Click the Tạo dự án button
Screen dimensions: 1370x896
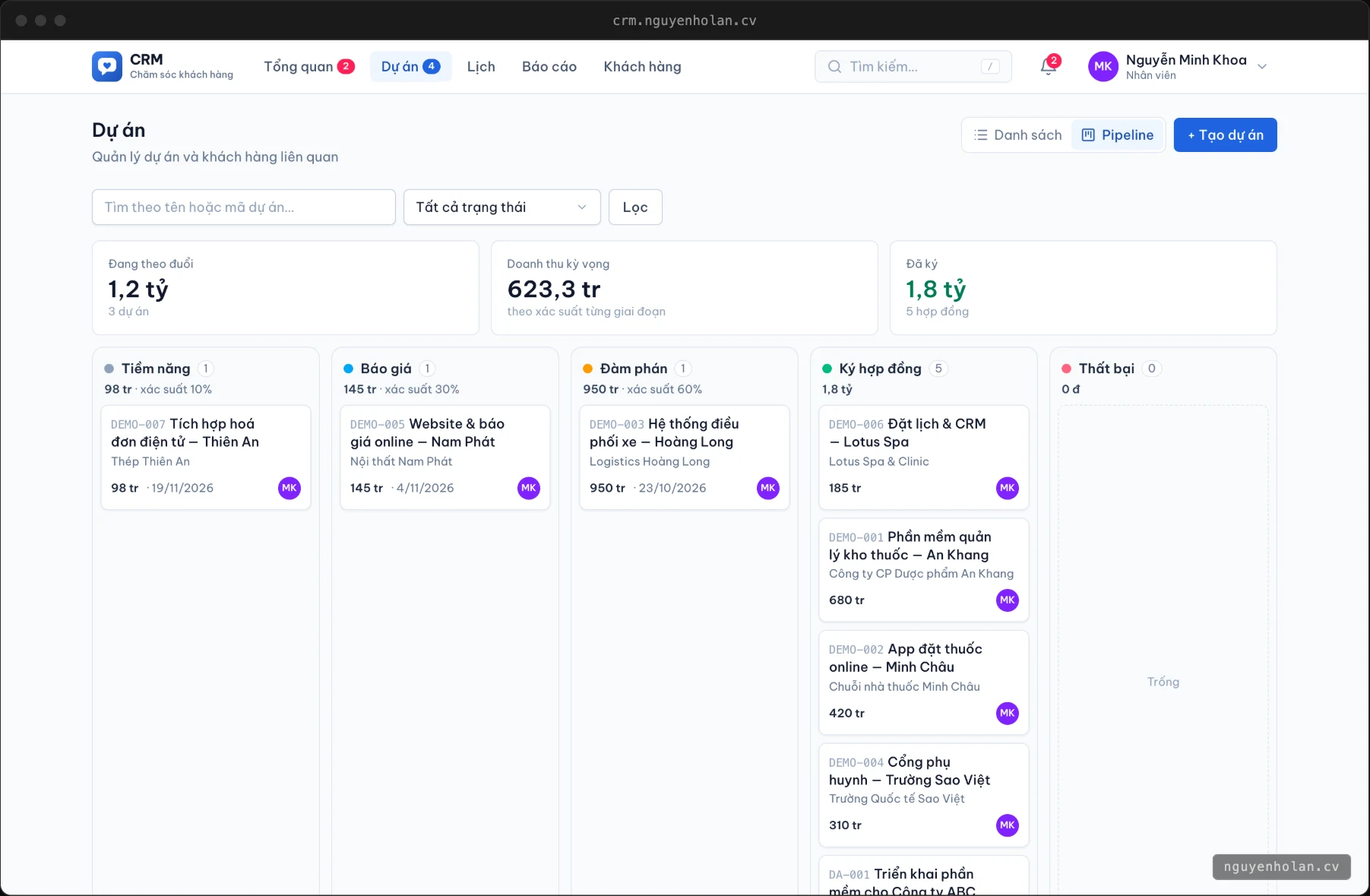click(x=1226, y=135)
